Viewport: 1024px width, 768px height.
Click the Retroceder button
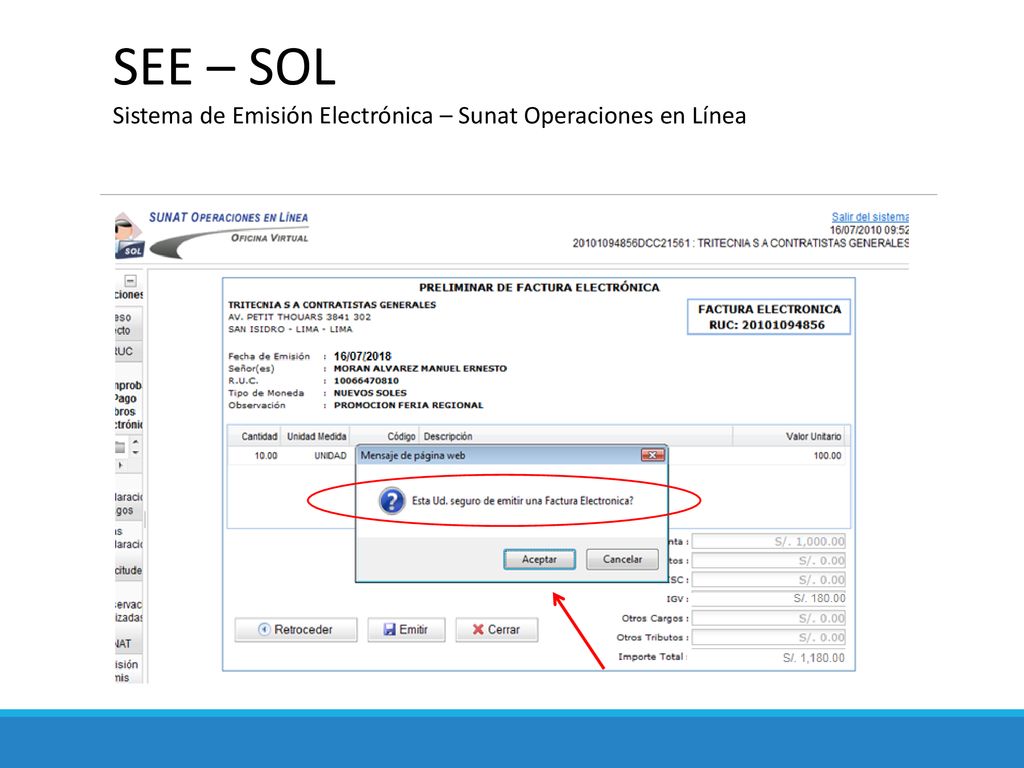click(x=296, y=630)
